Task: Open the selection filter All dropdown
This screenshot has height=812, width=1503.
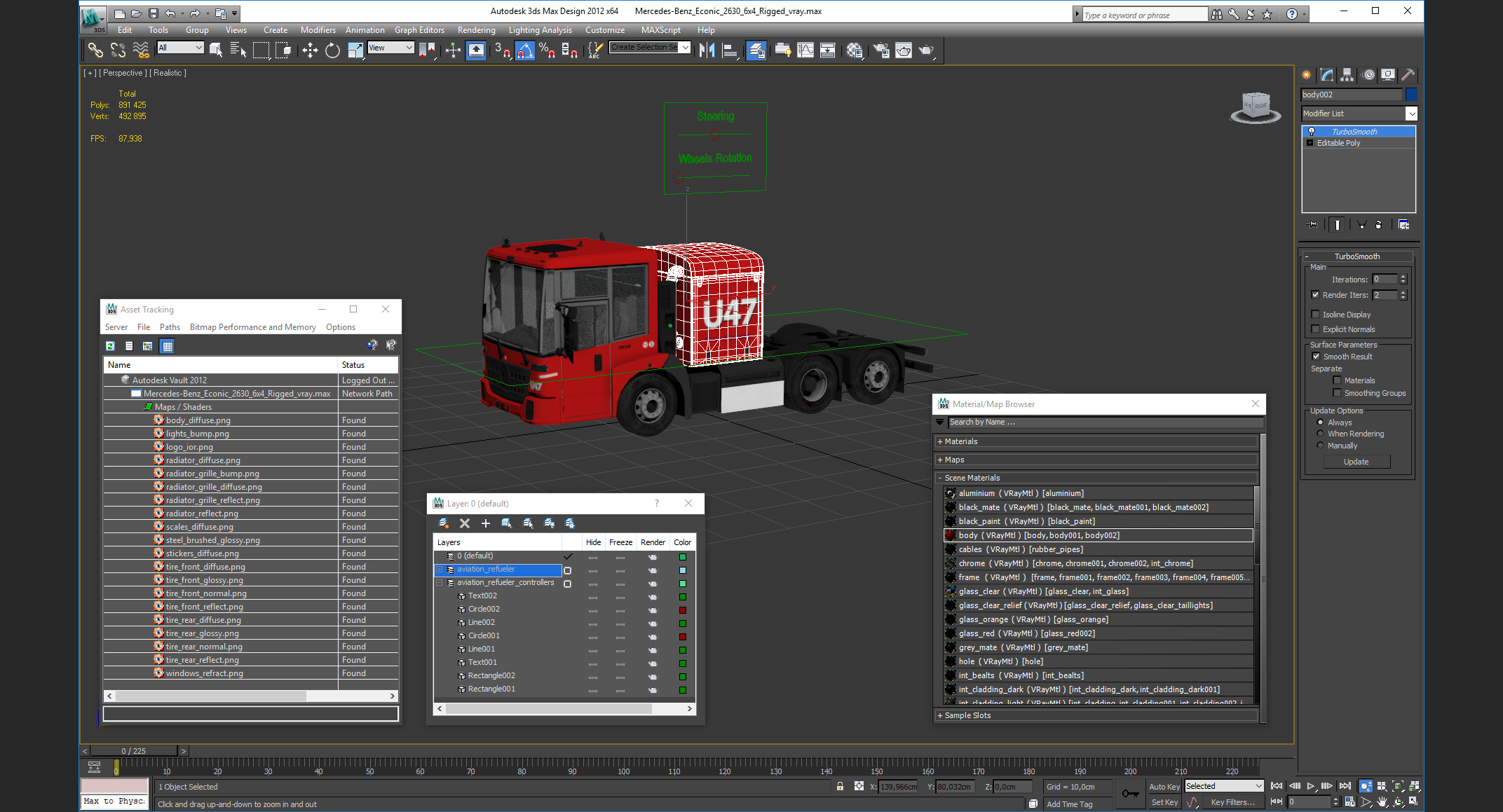Action: tap(180, 48)
